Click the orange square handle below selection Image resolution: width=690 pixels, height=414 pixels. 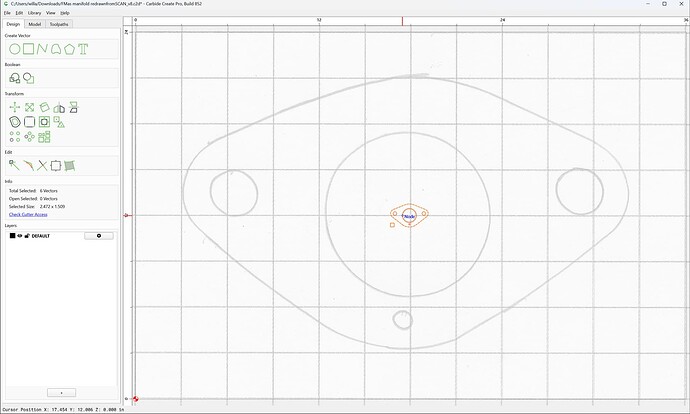pos(392,225)
